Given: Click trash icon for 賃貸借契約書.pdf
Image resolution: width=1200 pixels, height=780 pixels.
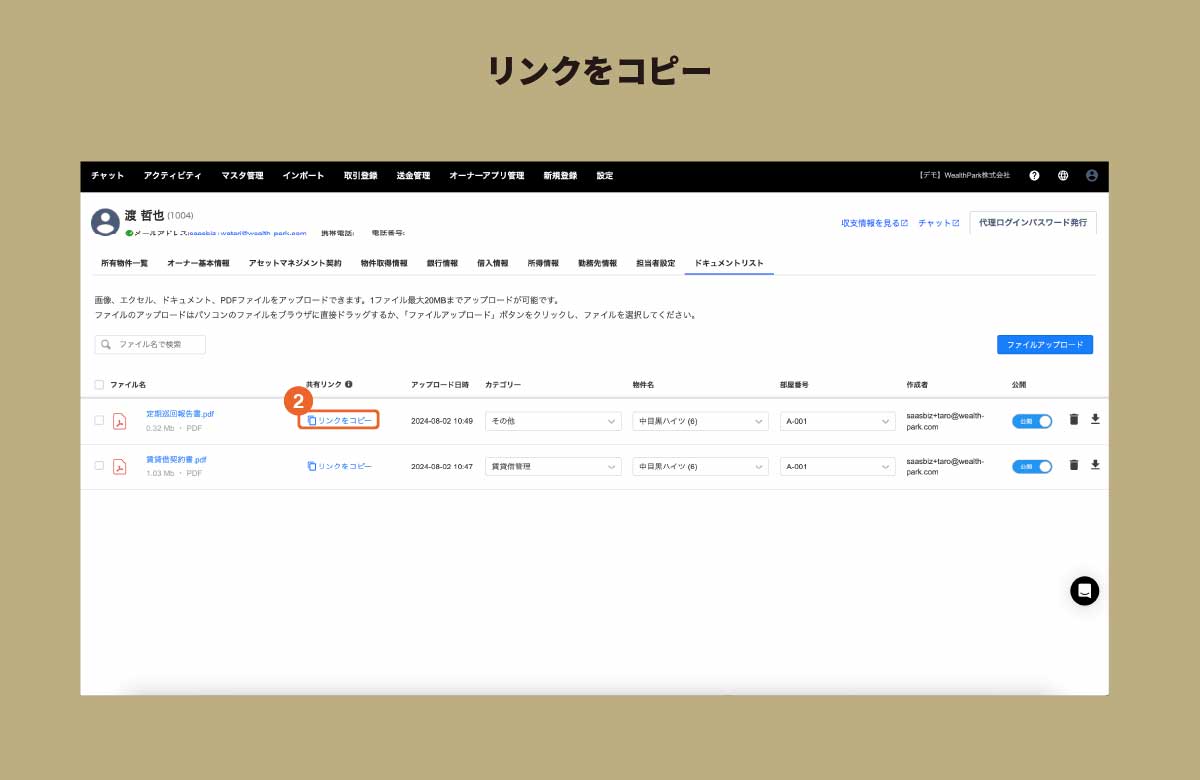Looking at the screenshot, I should (x=1073, y=465).
